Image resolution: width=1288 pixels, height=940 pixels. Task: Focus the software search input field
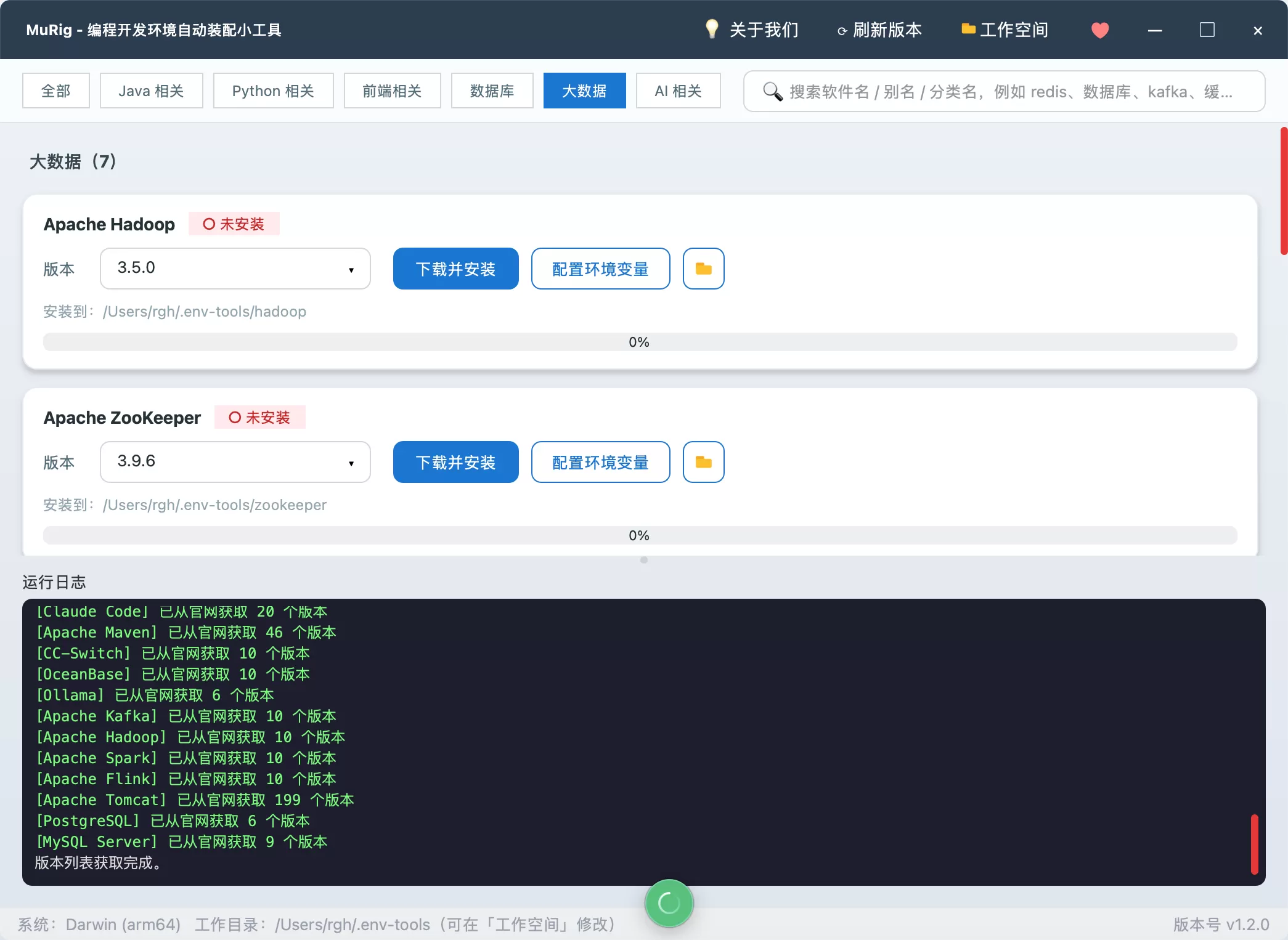[x=1005, y=91]
